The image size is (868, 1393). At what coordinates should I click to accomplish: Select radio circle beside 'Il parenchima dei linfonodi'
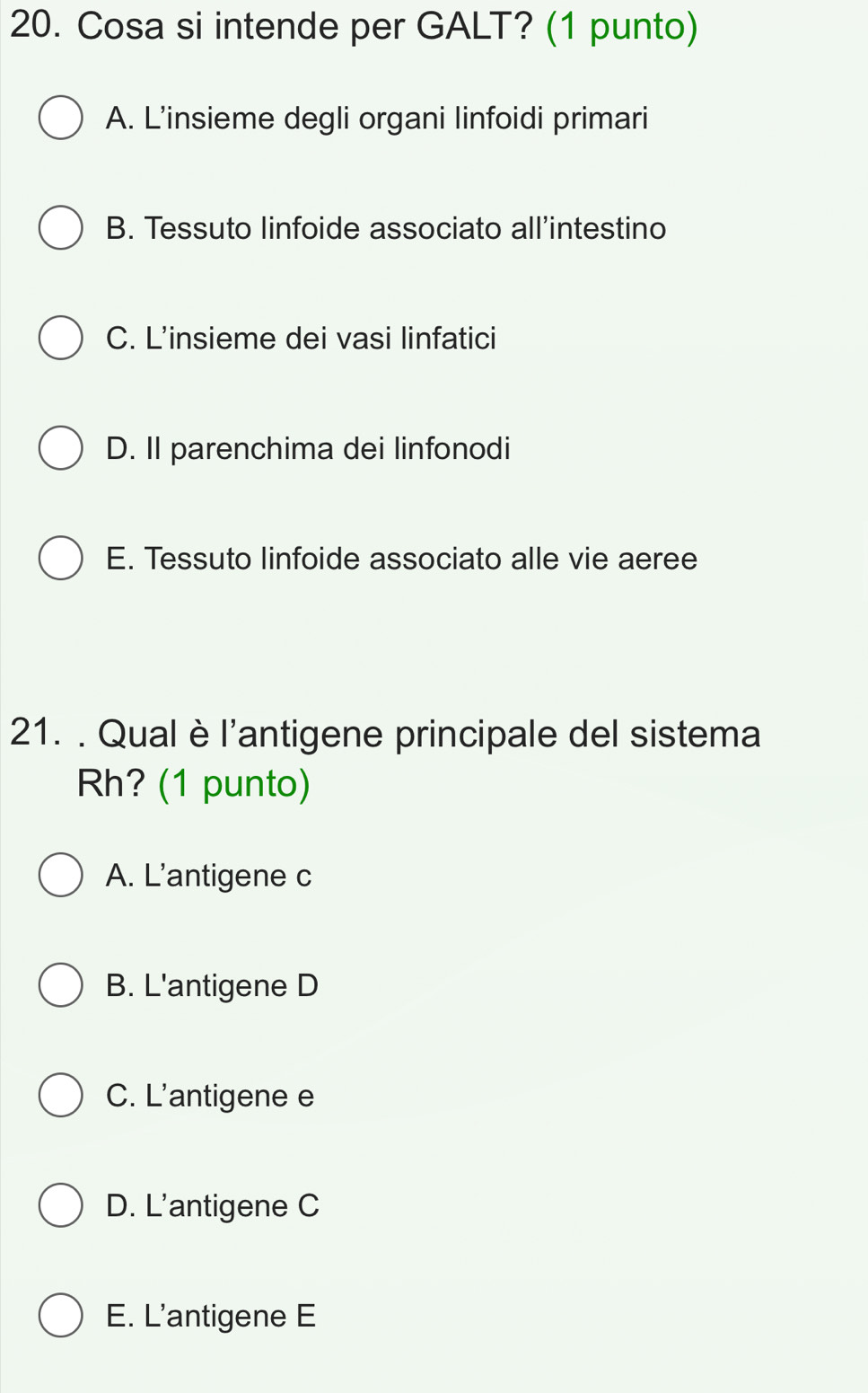[x=60, y=448]
